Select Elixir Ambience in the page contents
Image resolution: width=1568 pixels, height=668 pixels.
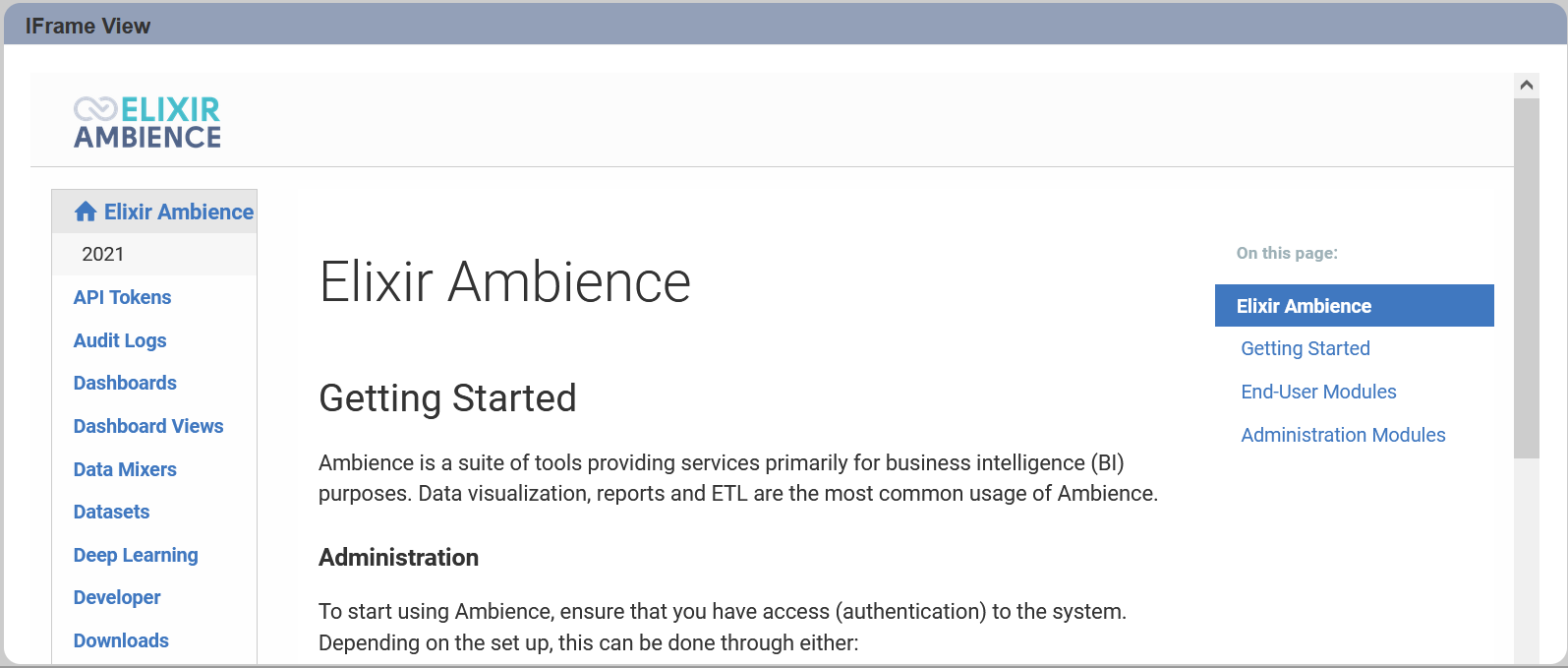tap(1354, 305)
